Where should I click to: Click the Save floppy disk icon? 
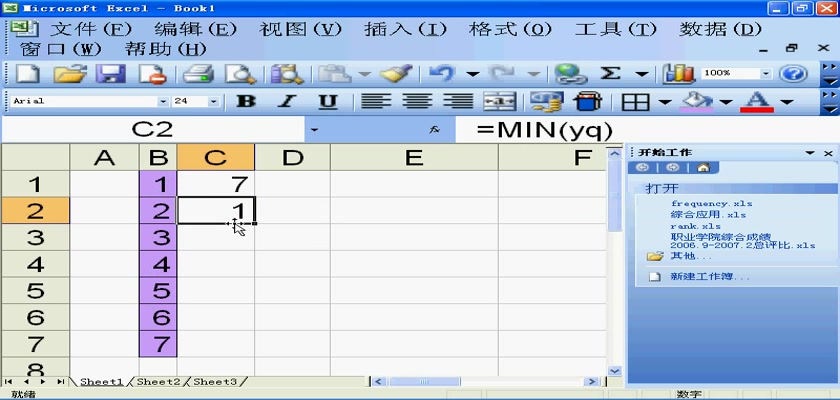coord(110,74)
